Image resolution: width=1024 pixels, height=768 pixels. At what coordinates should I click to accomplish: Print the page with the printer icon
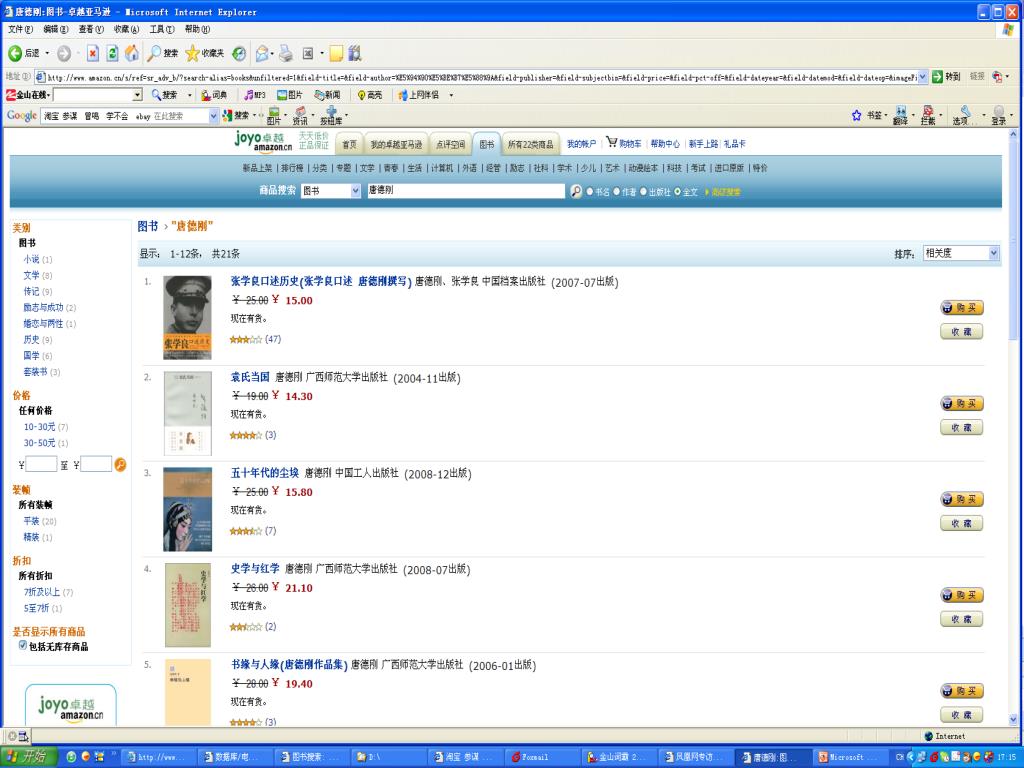click(x=286, y=54)
